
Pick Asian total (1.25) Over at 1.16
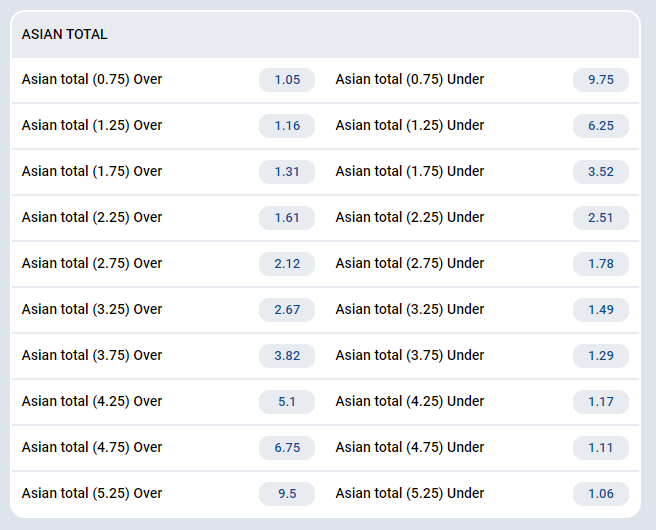286,126
